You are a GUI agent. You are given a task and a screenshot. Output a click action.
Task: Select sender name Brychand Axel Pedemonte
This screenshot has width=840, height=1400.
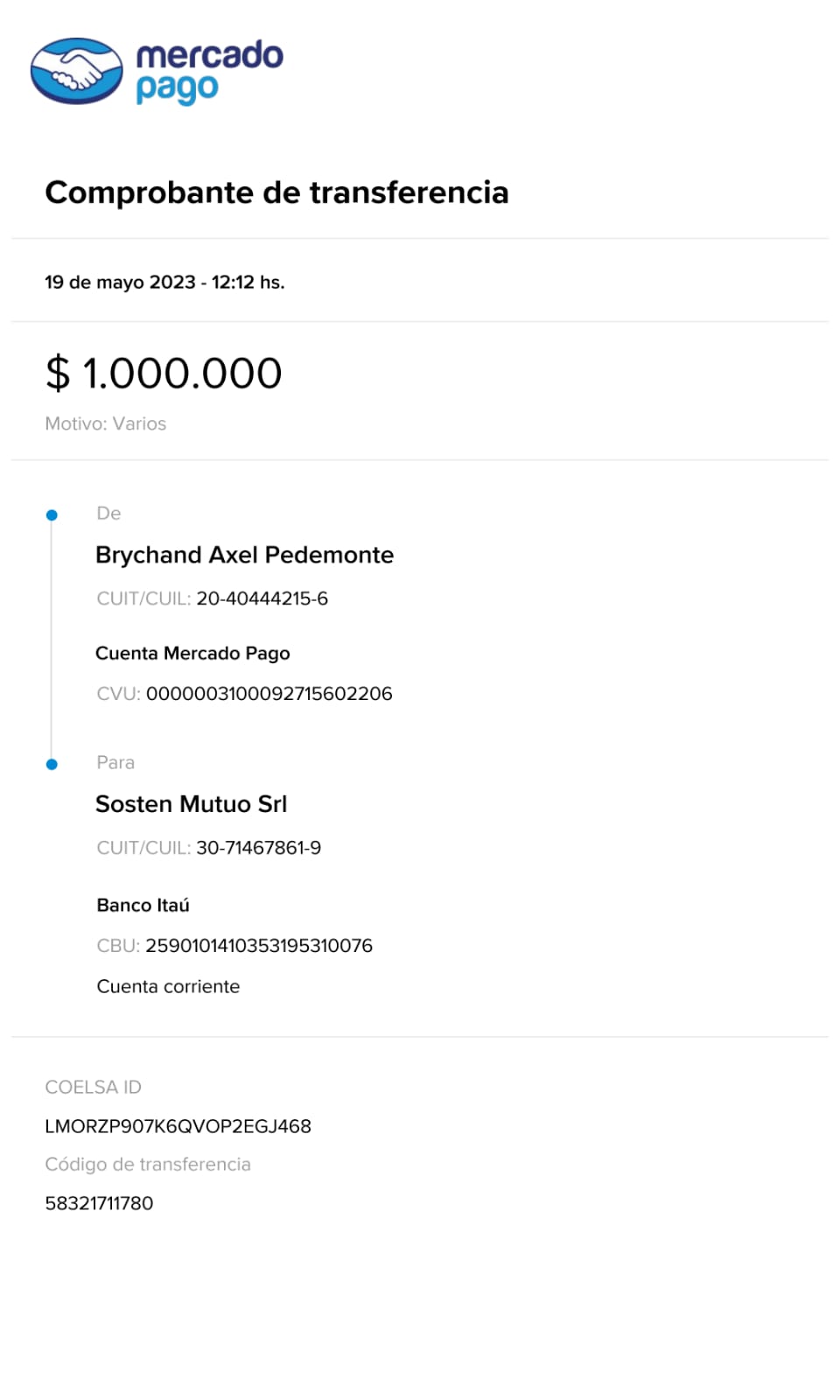coord(244,556)
